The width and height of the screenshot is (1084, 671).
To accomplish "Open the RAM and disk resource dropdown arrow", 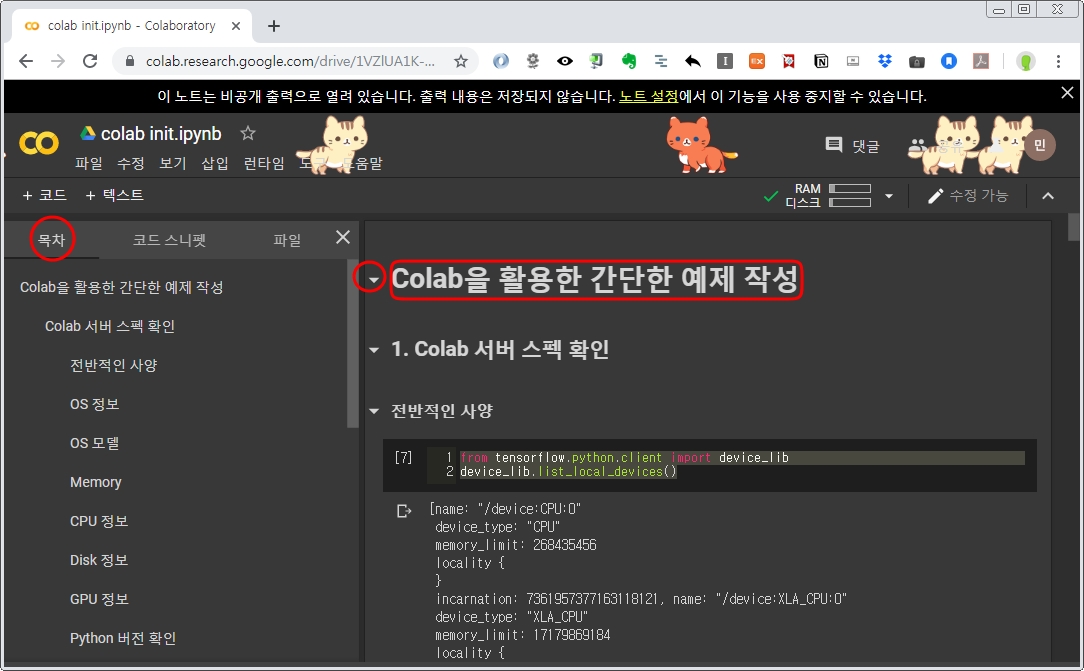I will pyautogui.click(x=889, y=196).
